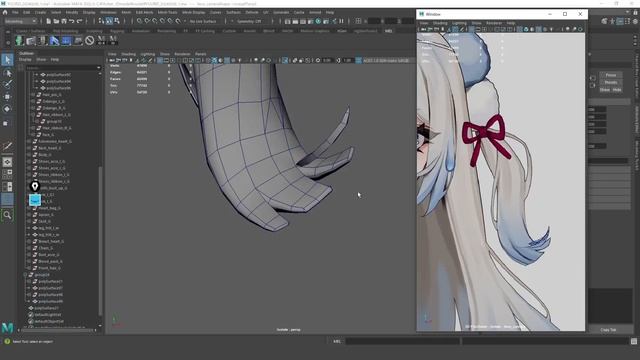Activate the Scale tool in toolbox
Image resolution: width=640 pixels, height=360 pixels.
click(7, 123)
